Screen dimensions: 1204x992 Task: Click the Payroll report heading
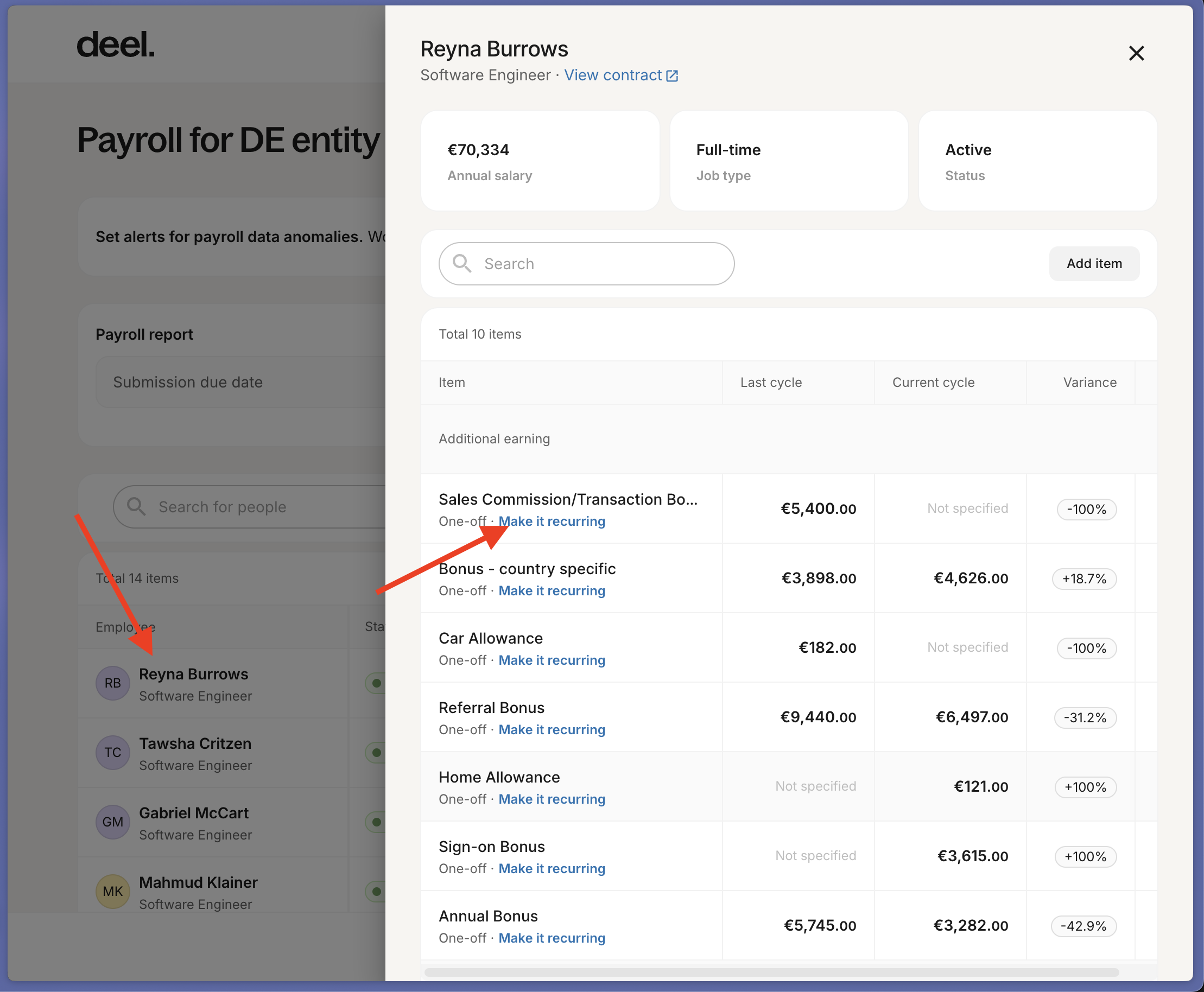(144, 334)
